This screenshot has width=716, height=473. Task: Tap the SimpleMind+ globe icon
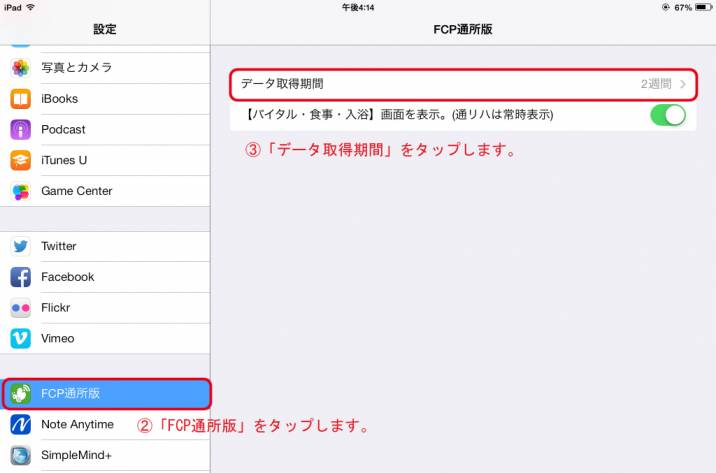[x=20, y=455]
